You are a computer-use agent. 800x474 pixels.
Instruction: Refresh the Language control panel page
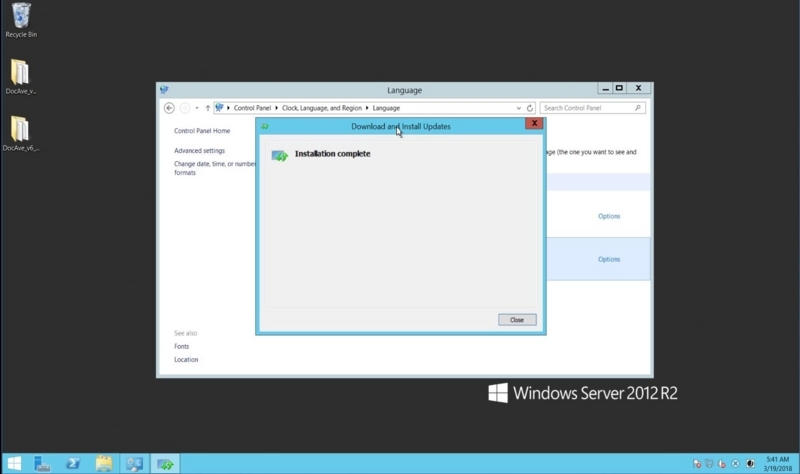(530, 108)
